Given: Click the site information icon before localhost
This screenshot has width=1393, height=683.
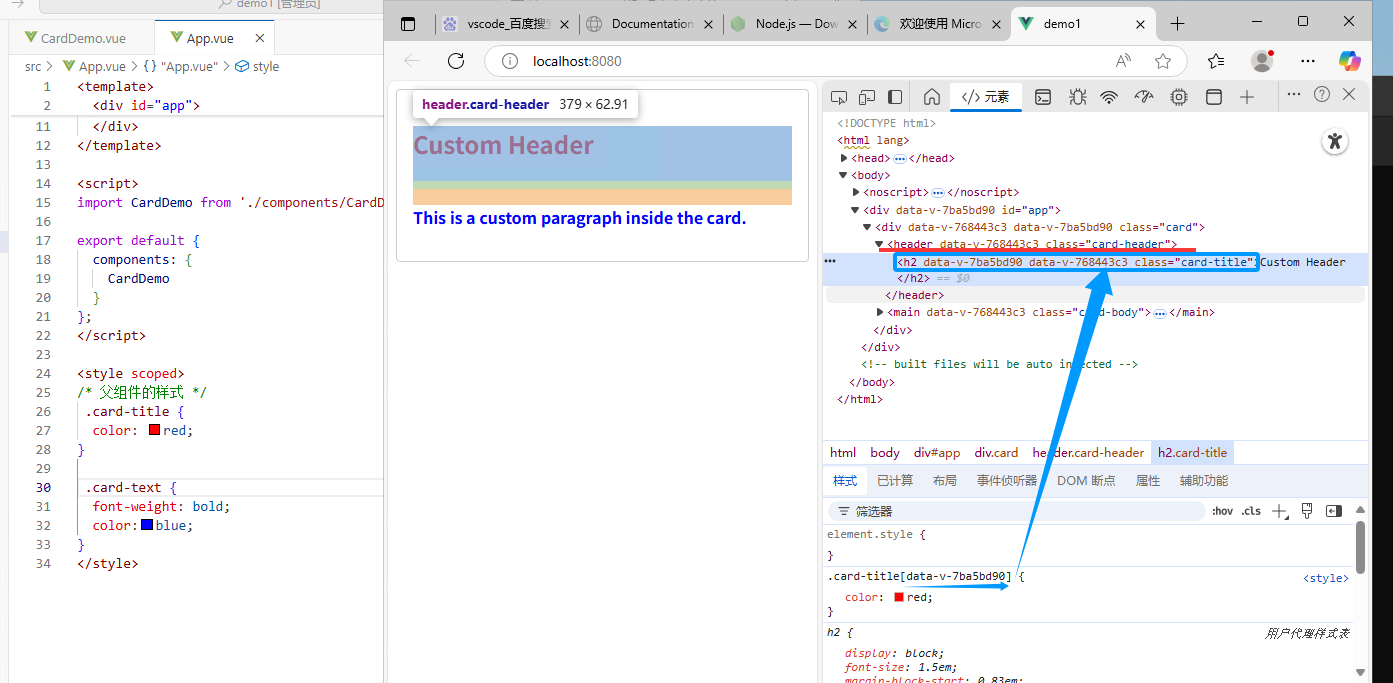Looking at the screenshot, I should coord(510,61).
